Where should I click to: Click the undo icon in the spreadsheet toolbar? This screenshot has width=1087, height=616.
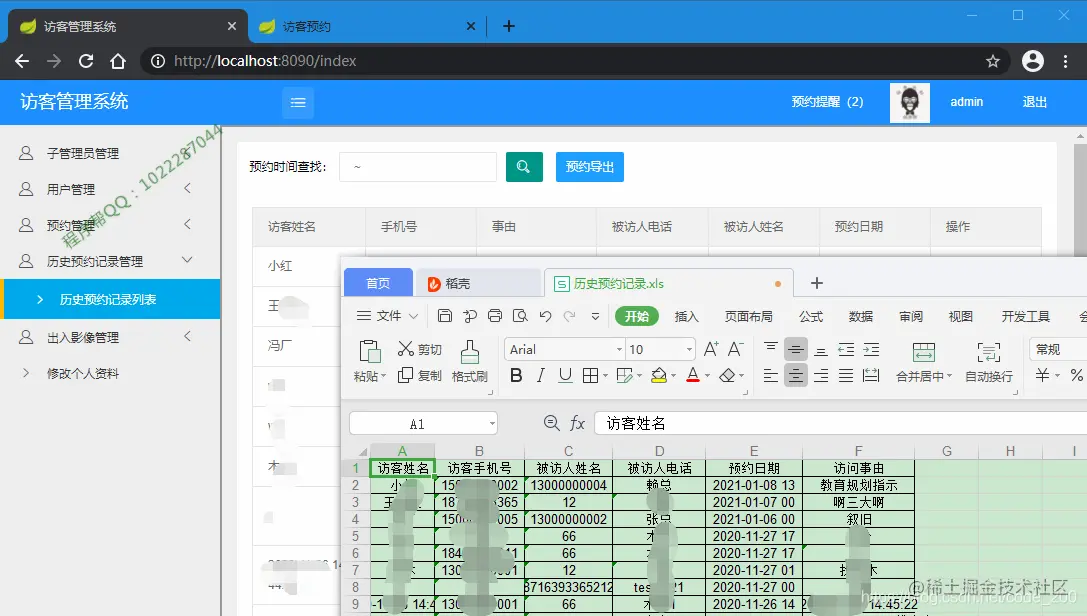click(x=546, y=317)
